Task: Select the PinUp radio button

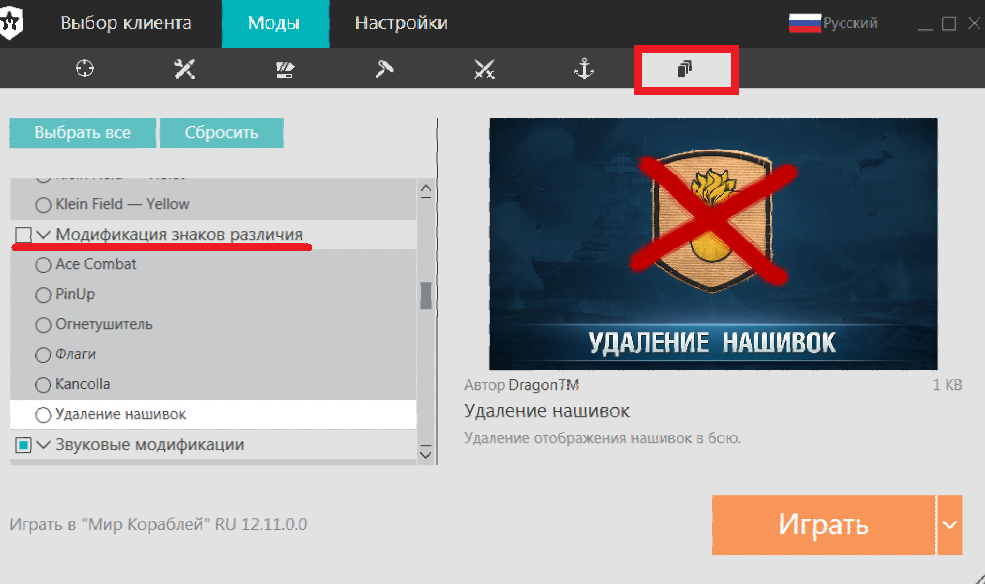Action: (x=43, y=295)
